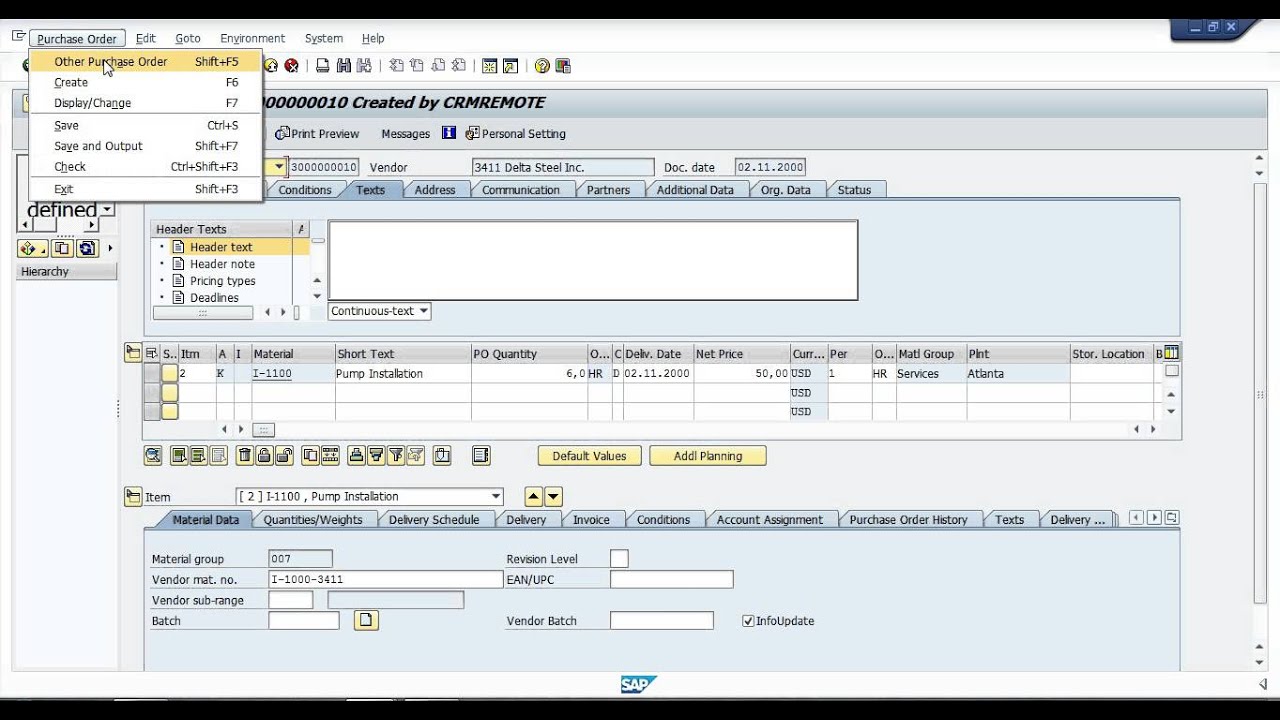Select Pricing types in Header Texts
1280x720 pixels.
pos(222,281)
